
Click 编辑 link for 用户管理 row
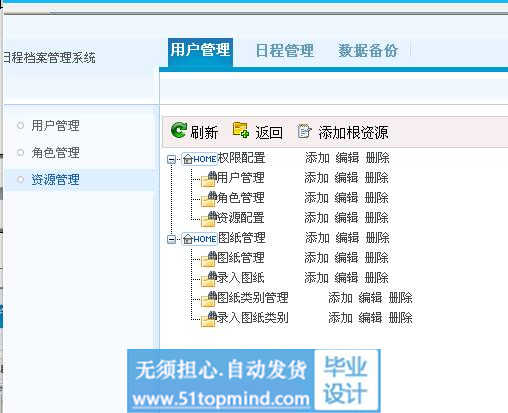347,178
